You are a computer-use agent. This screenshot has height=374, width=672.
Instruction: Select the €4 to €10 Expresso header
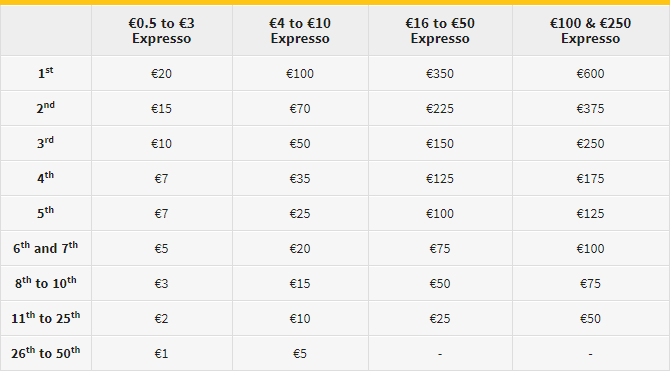[300, 30]
